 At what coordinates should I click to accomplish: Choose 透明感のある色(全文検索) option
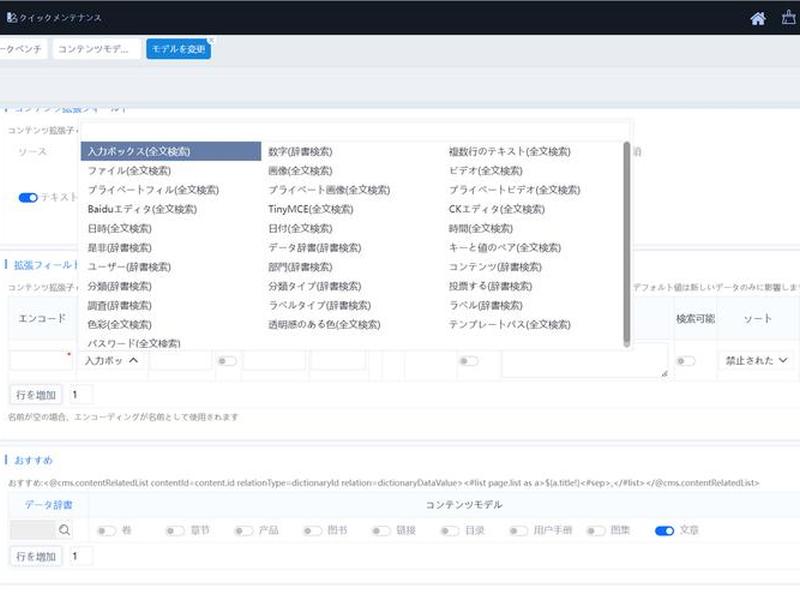[x=324, y=324]
